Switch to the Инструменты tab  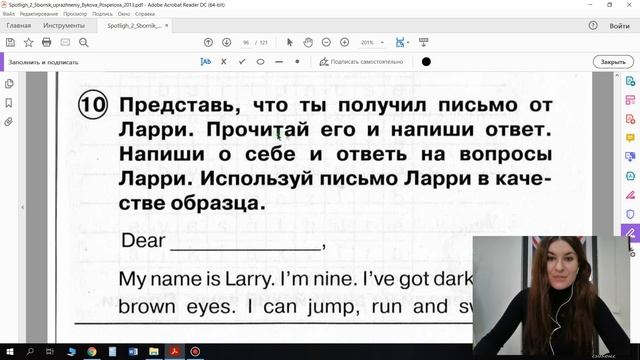coord(64,26)
